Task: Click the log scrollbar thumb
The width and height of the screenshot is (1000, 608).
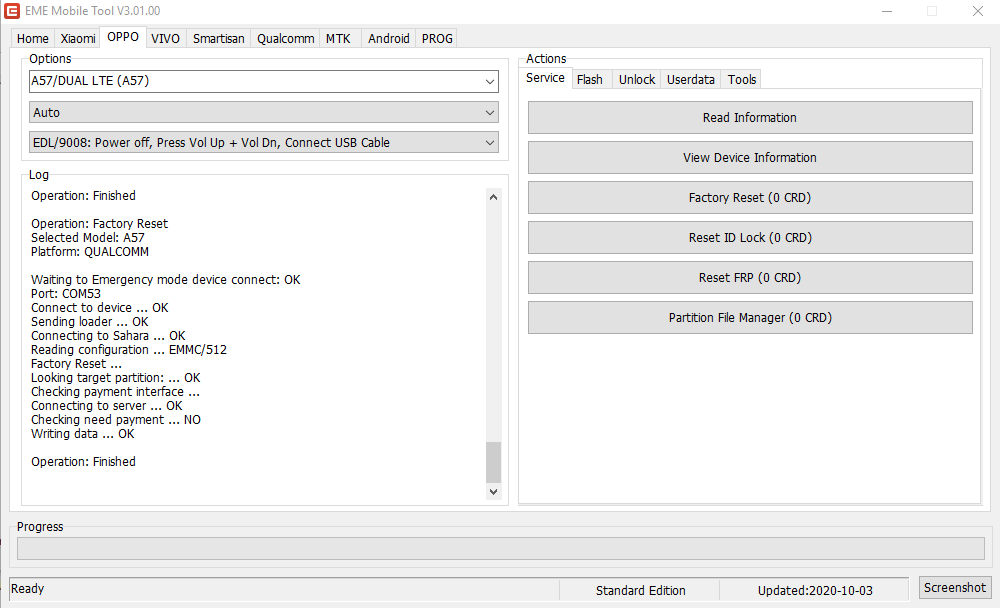Action: point(493,462)
